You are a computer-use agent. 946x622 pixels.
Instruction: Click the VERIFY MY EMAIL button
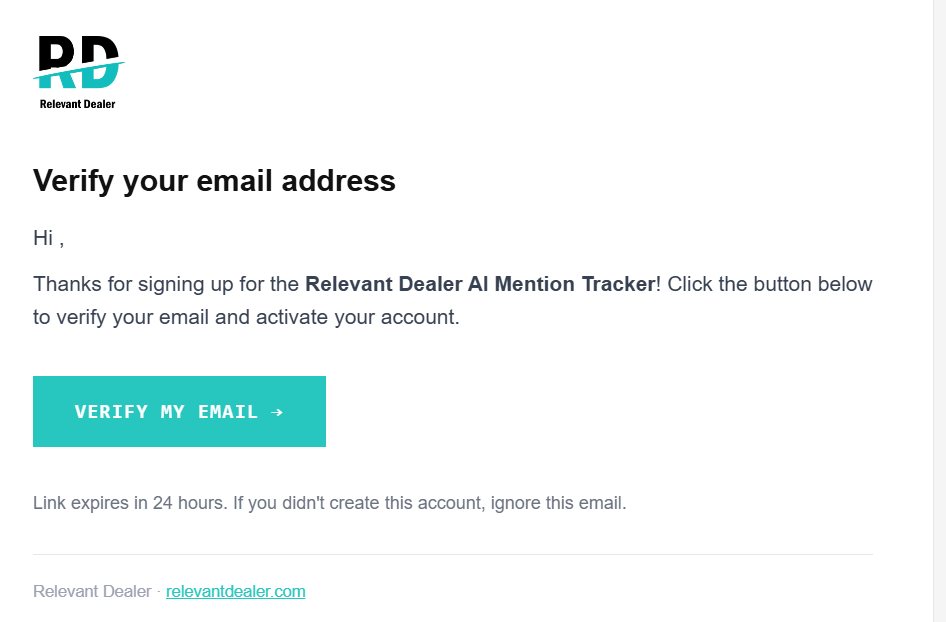[179, 411]
